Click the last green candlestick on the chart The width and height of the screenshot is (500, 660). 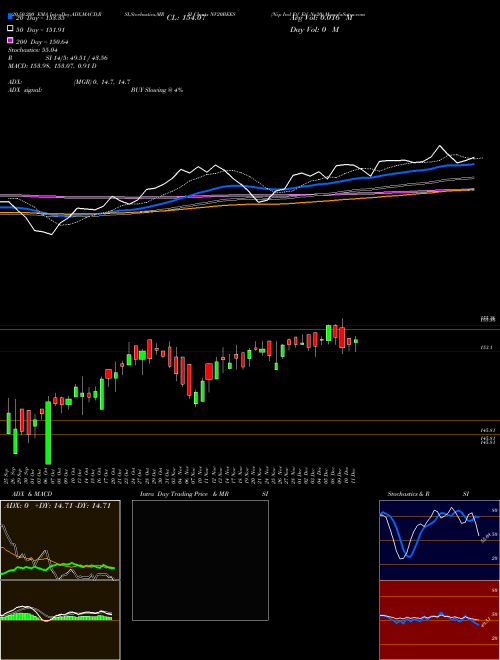point(356,341)
